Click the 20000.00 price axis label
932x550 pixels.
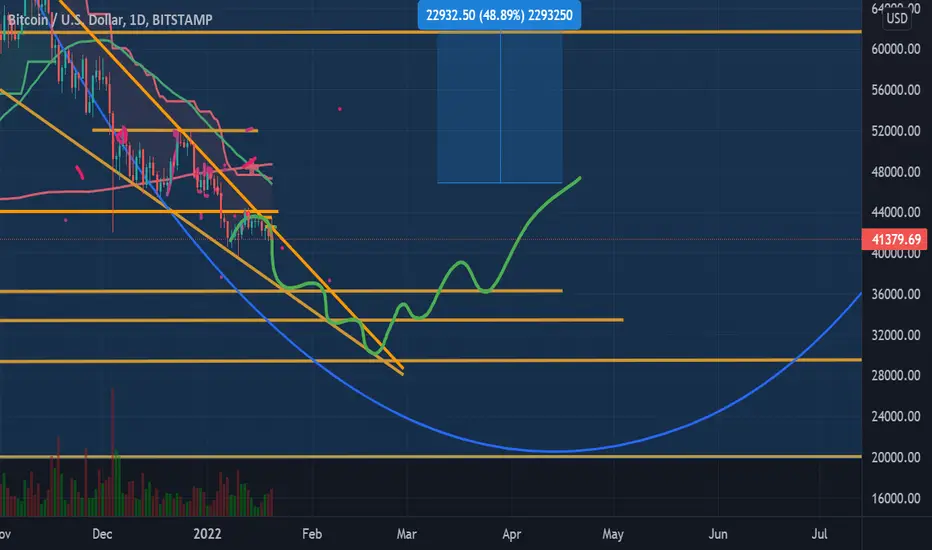tap(895, 458)
